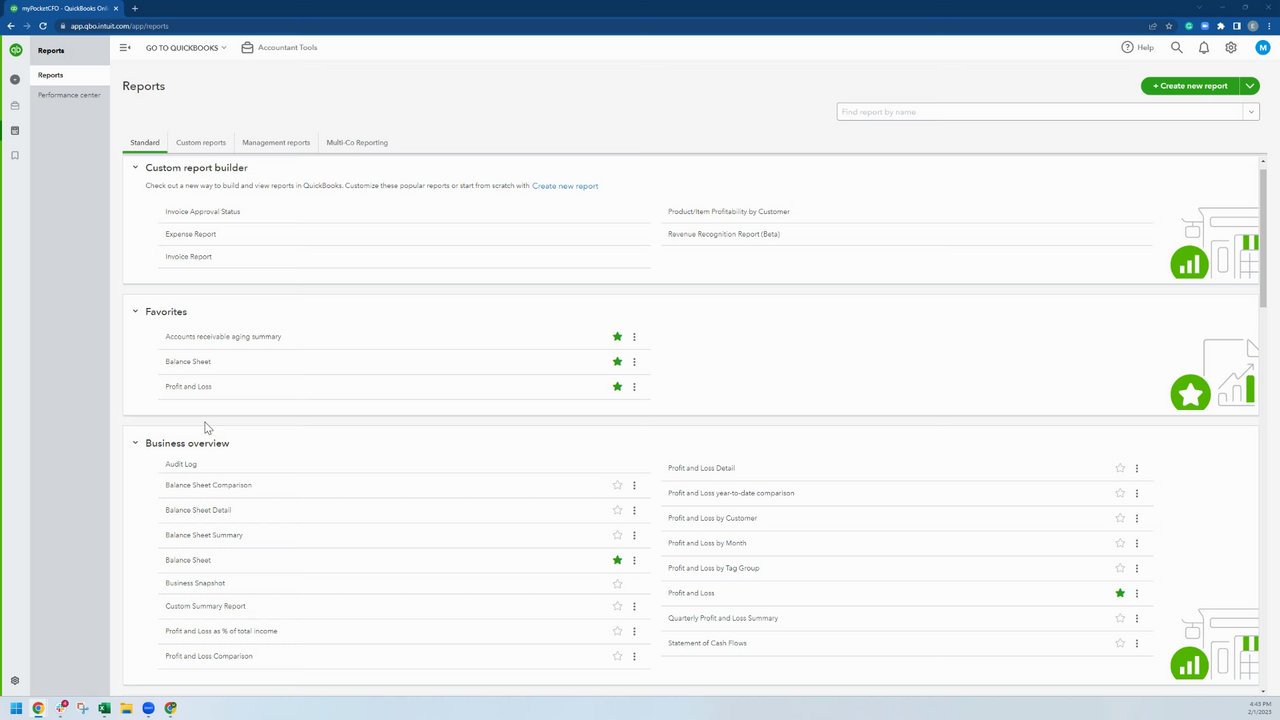Viewport: 1280px width, 720px height.
Task: Open the Invoice Report
Action: point(189,257)
